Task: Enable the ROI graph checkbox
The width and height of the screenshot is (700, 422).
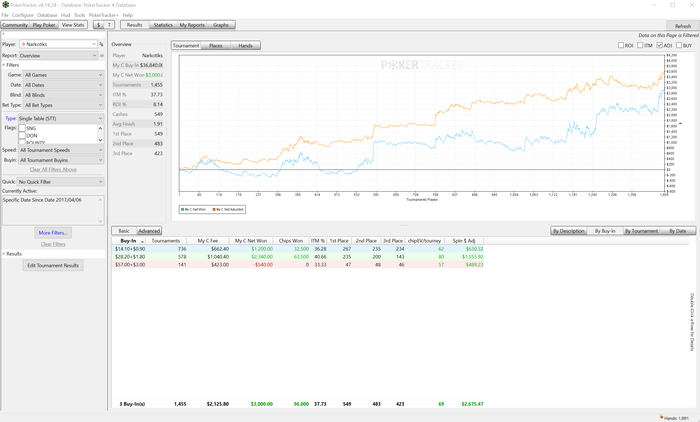Action: tap(621, 45)
